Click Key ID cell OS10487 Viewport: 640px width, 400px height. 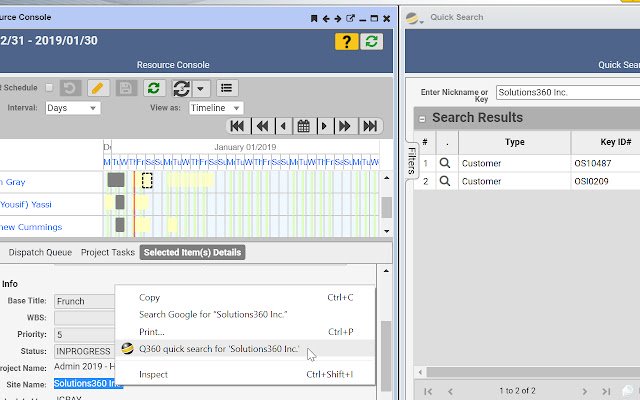click(593, 164)
